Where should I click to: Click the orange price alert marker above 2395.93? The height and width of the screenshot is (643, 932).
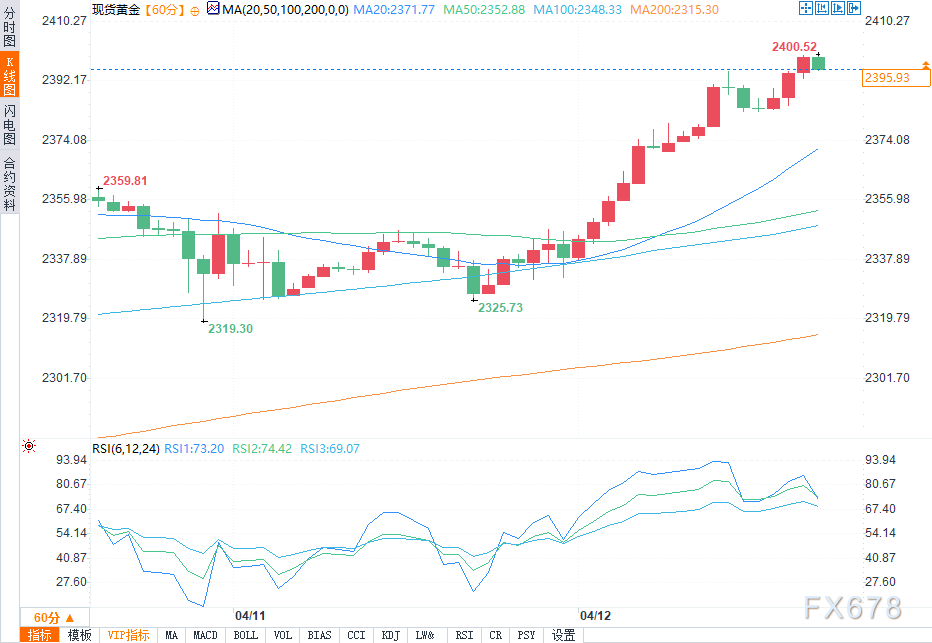[925, 65]
